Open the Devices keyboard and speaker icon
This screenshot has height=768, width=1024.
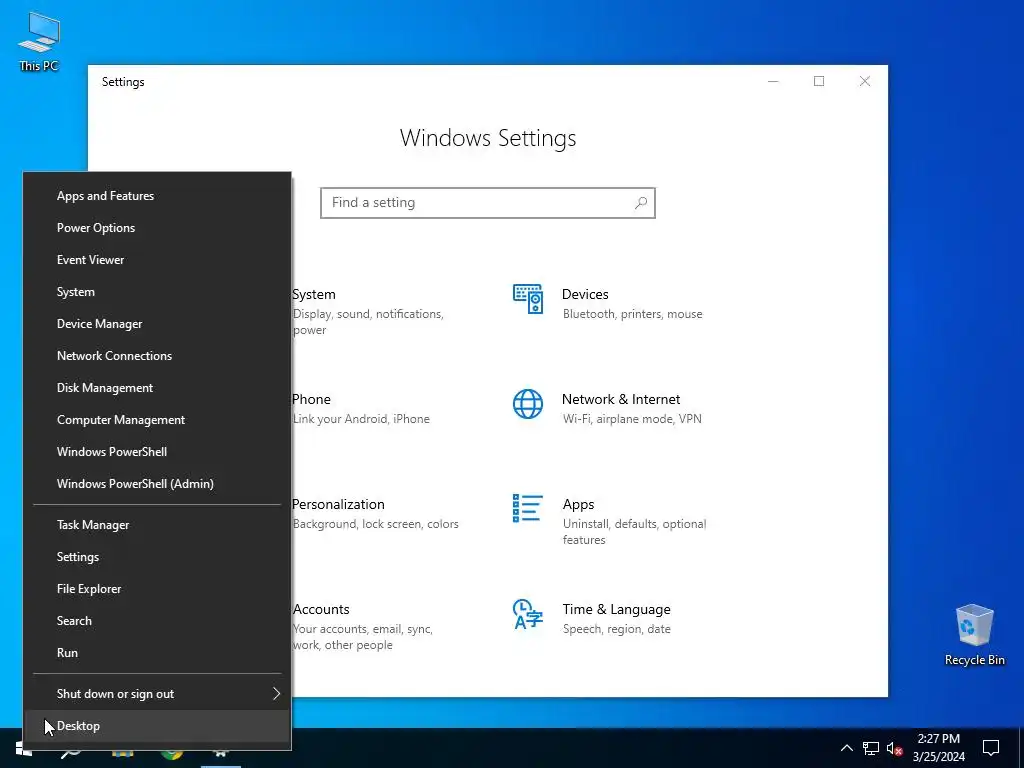[528, 298]
